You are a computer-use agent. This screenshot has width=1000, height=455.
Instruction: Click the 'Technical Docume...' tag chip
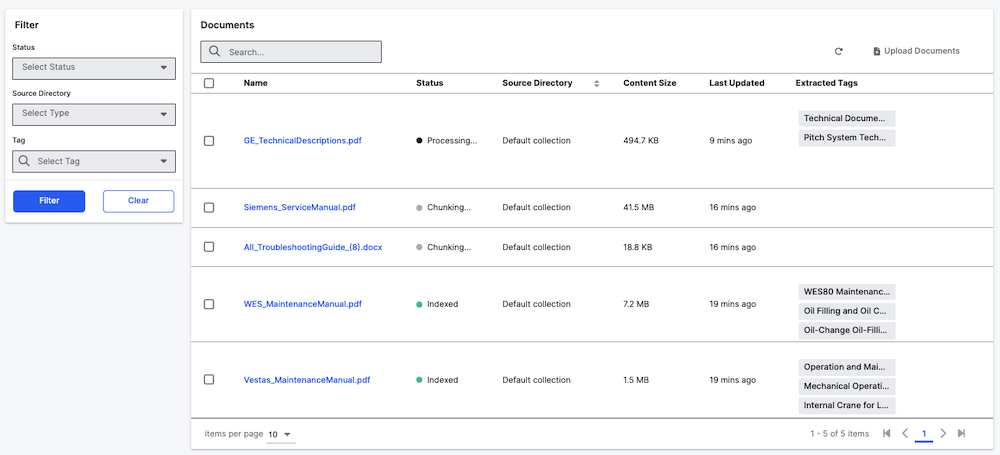[847, 119]
